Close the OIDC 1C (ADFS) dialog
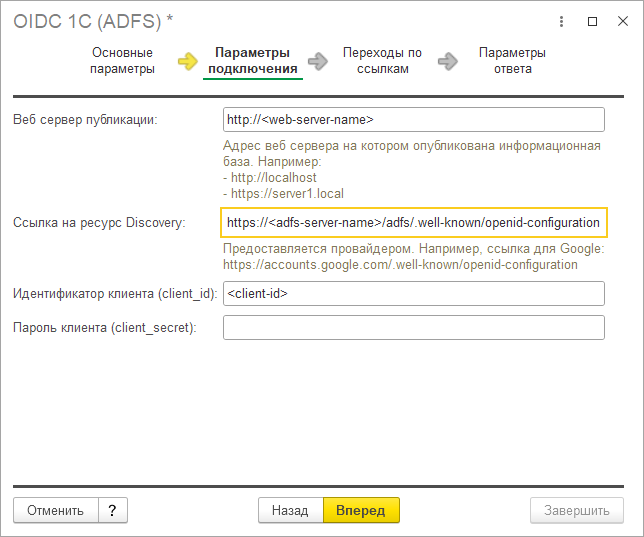 [x=623, y=21]
